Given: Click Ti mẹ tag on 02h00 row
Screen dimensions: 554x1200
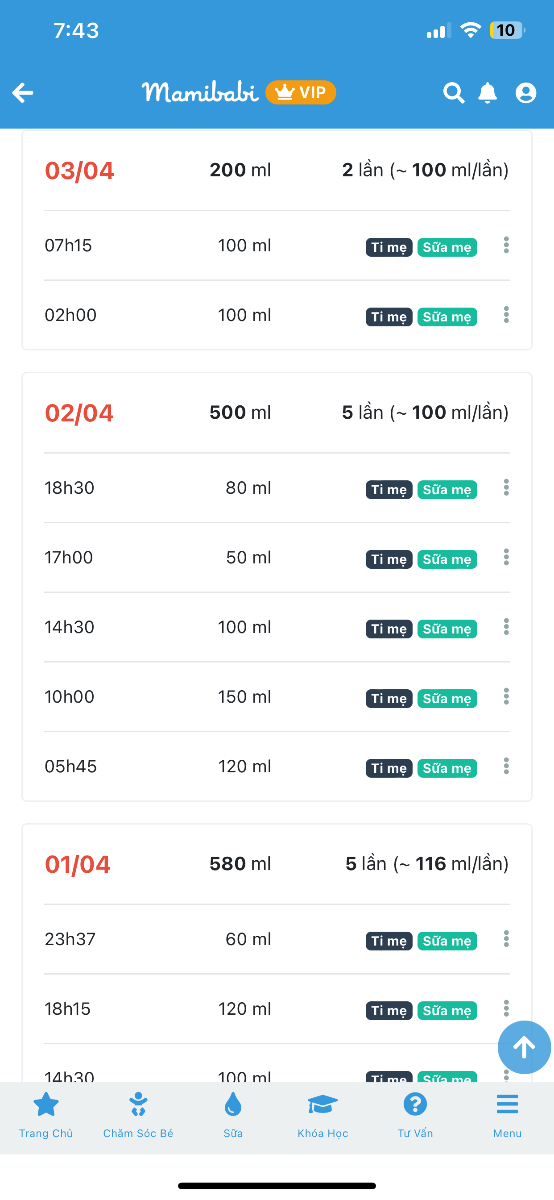Looking at the screenshot, I should 389,317.
